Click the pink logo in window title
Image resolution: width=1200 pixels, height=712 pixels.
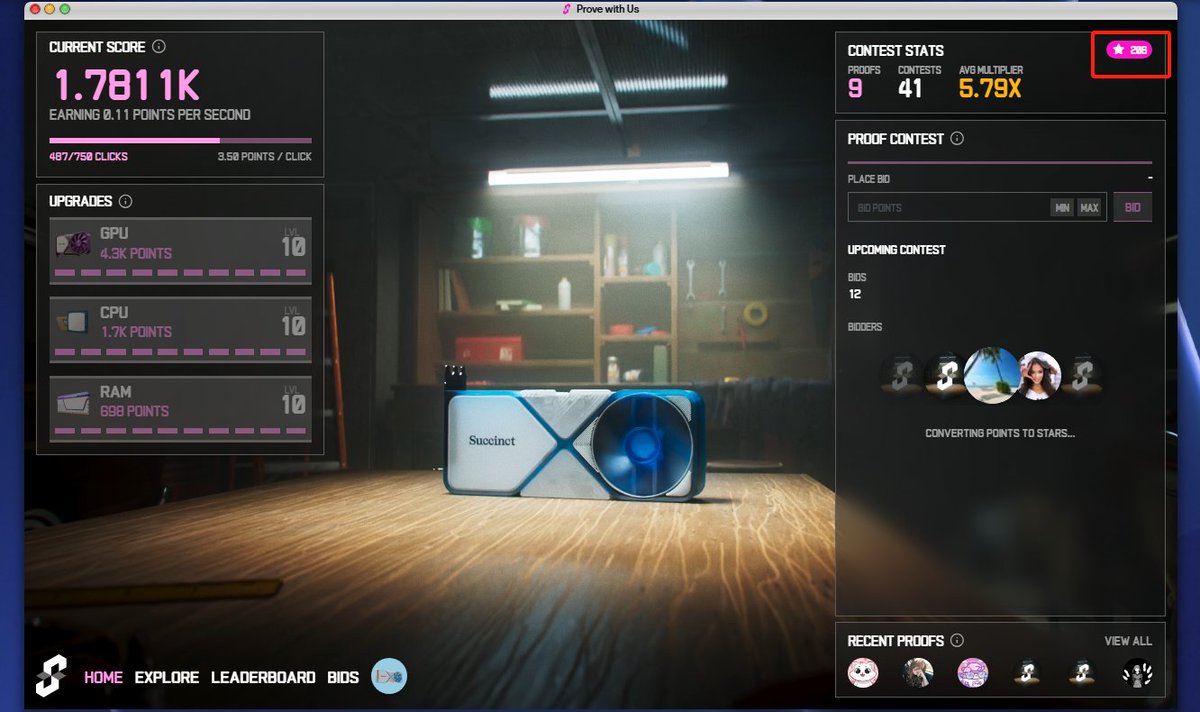[x=567, y=8]
